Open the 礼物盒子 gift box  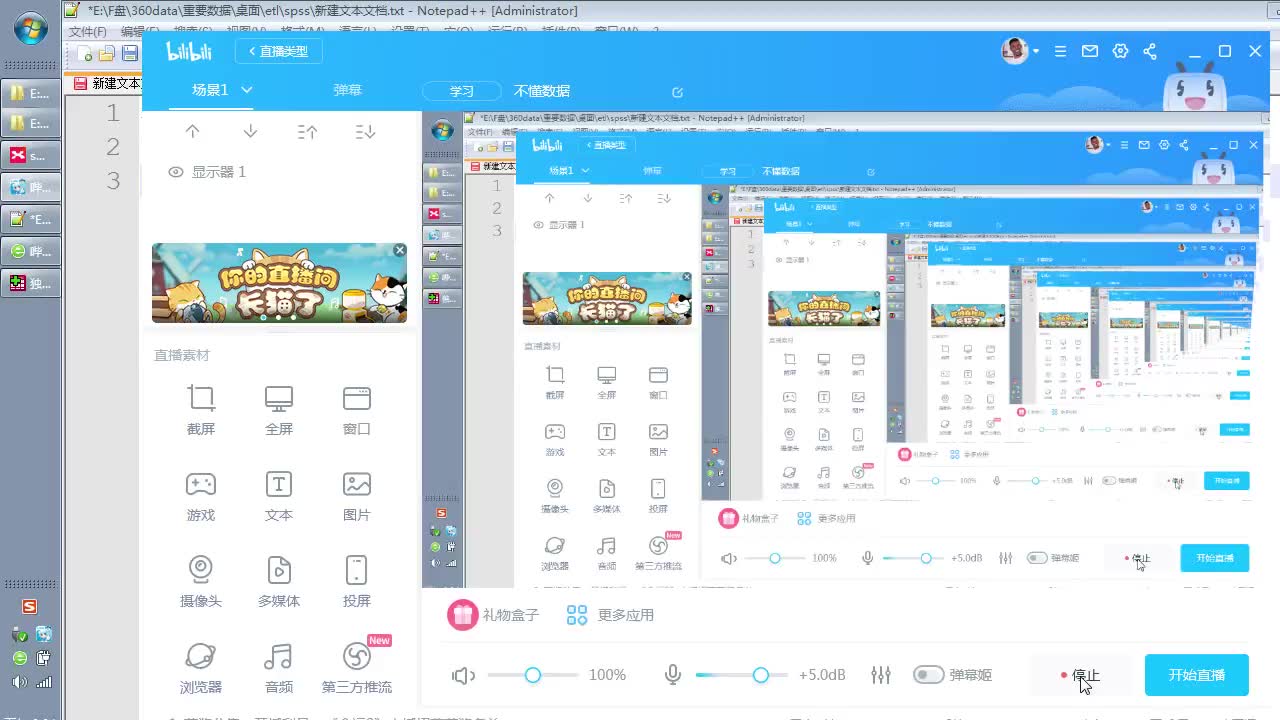click(494, 614)
